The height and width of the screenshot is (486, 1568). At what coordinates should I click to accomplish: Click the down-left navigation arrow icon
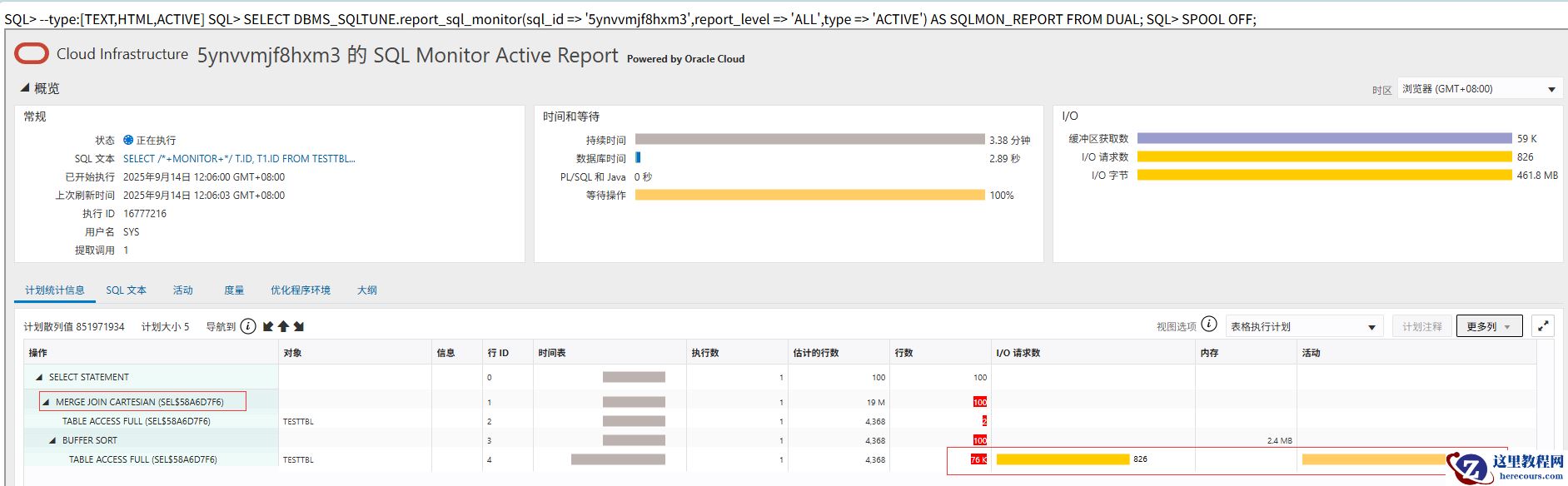(268, 326)
